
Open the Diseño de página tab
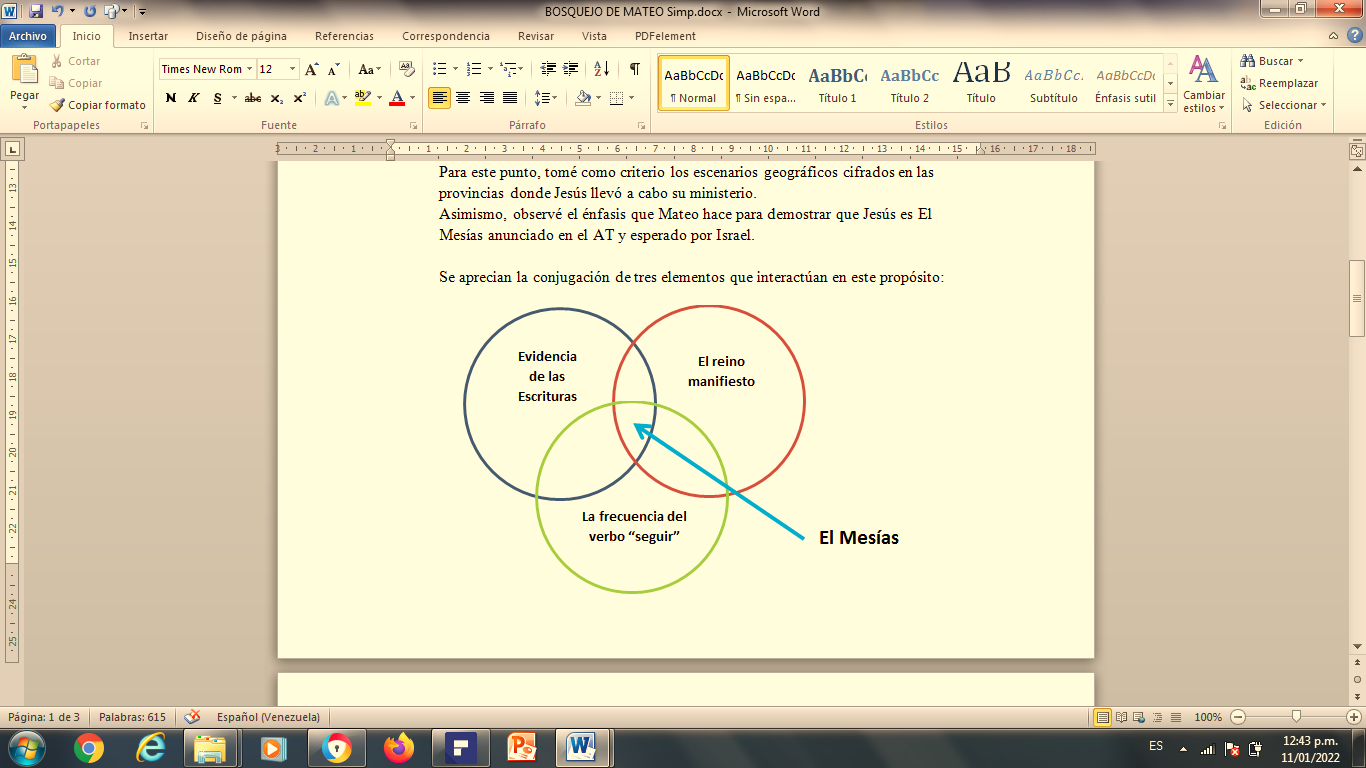tap(241, 36)
